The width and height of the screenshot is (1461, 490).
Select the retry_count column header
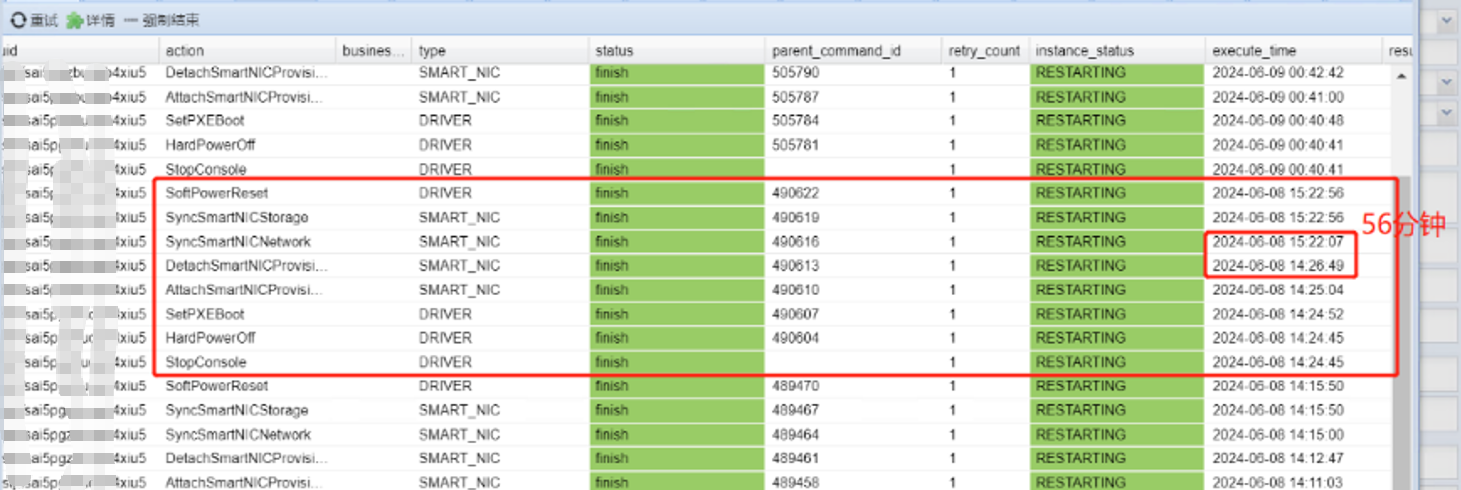[984, 50]
